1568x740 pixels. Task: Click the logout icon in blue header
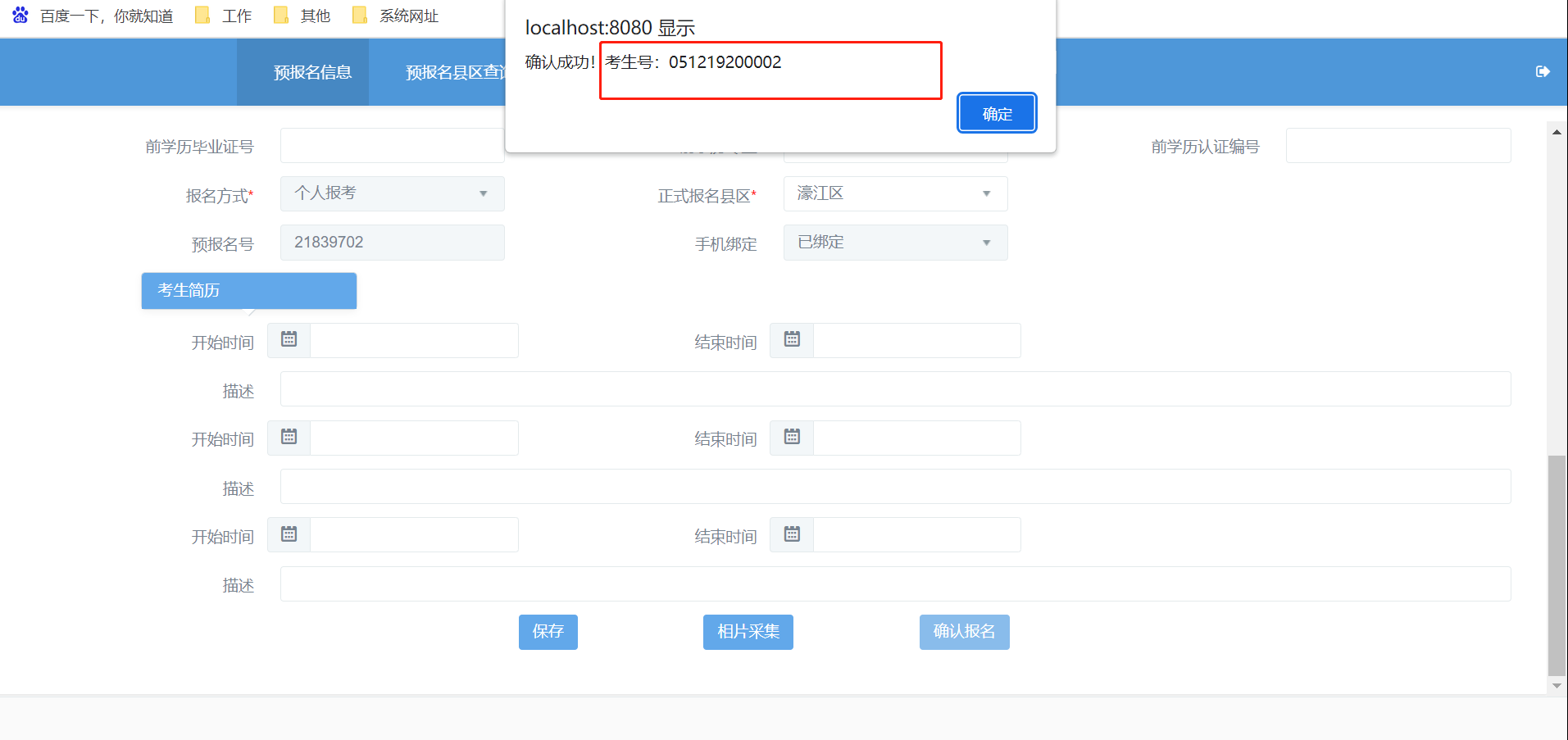[x=1543, y=72]
